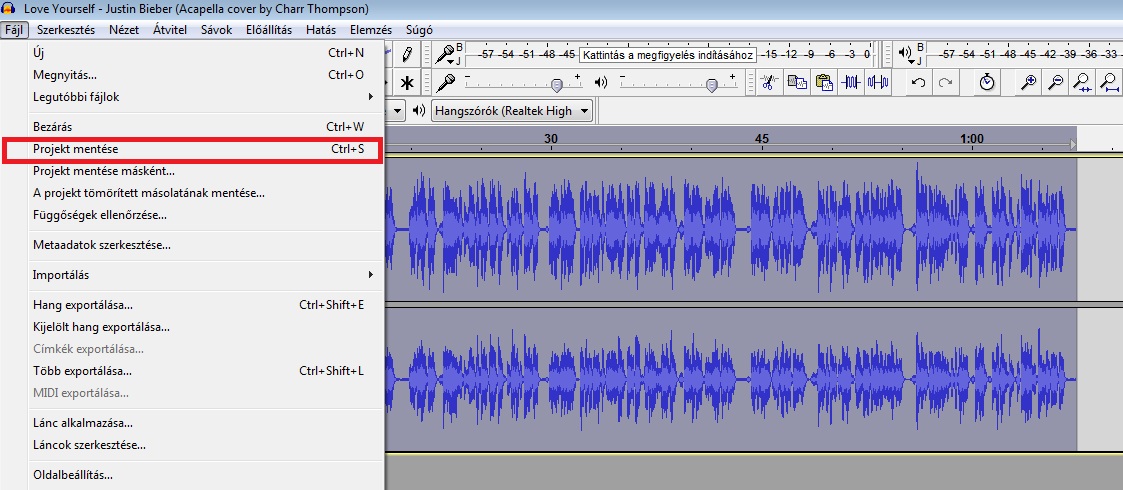
Task: Click the microphone icon beside recording volume slider
Action: pyautogui.click(x=447, y=82)
